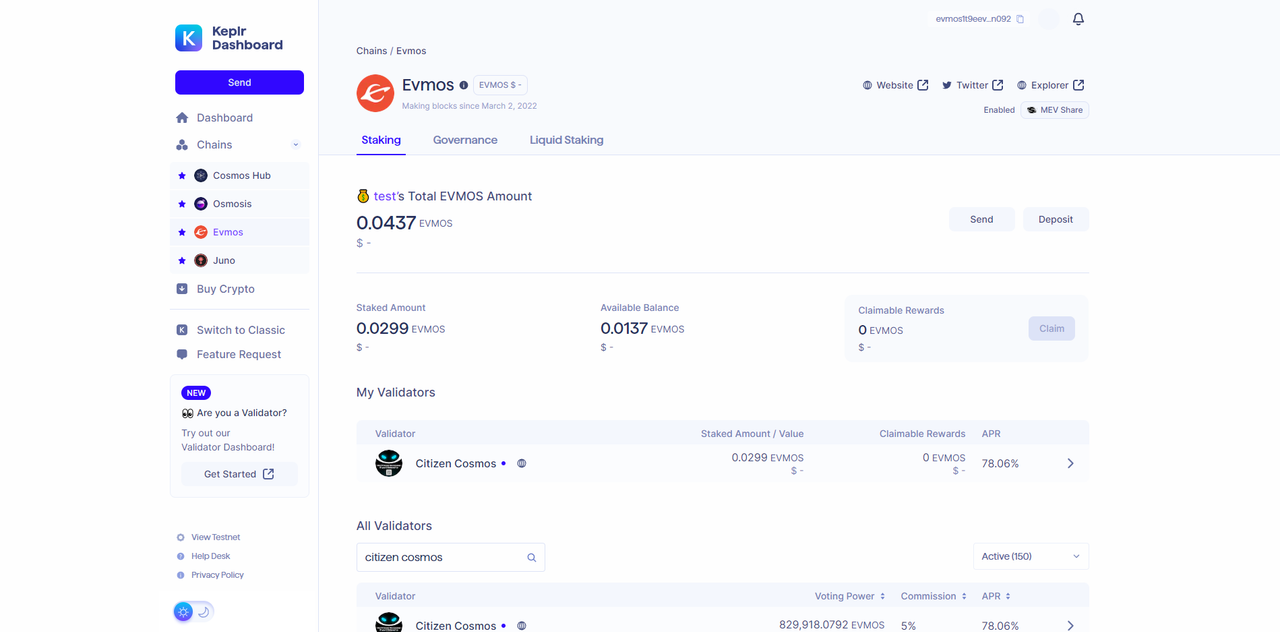Click Chains in the breadcrumb

371,51
